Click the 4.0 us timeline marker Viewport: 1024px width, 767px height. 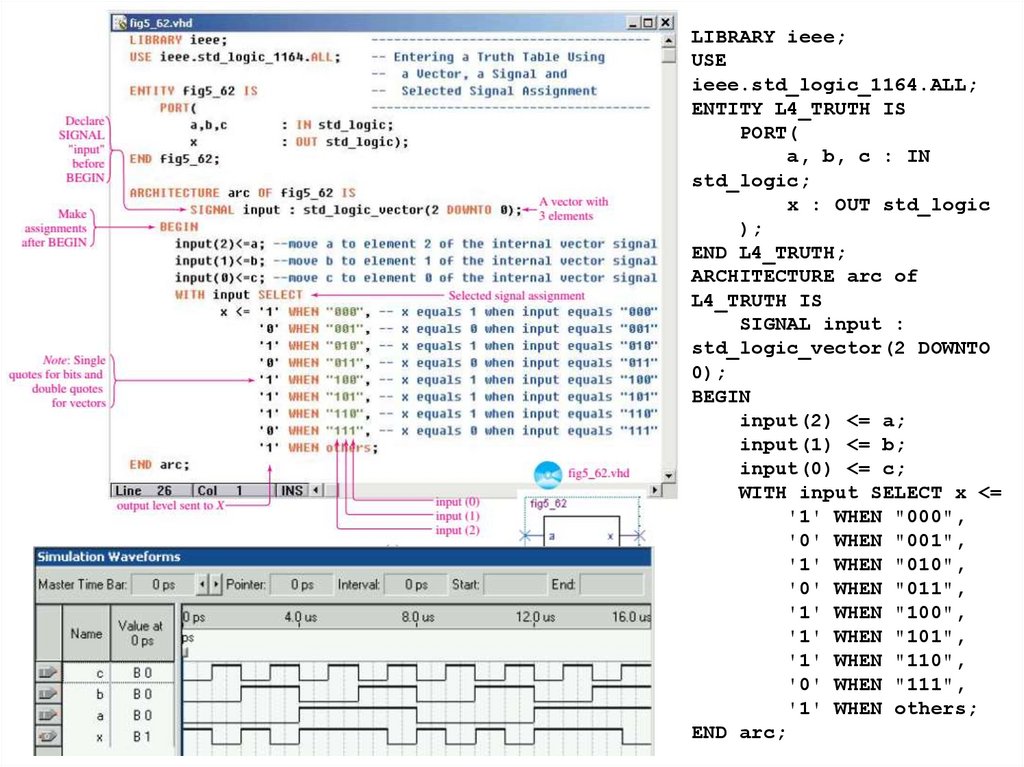coord(300,618)
